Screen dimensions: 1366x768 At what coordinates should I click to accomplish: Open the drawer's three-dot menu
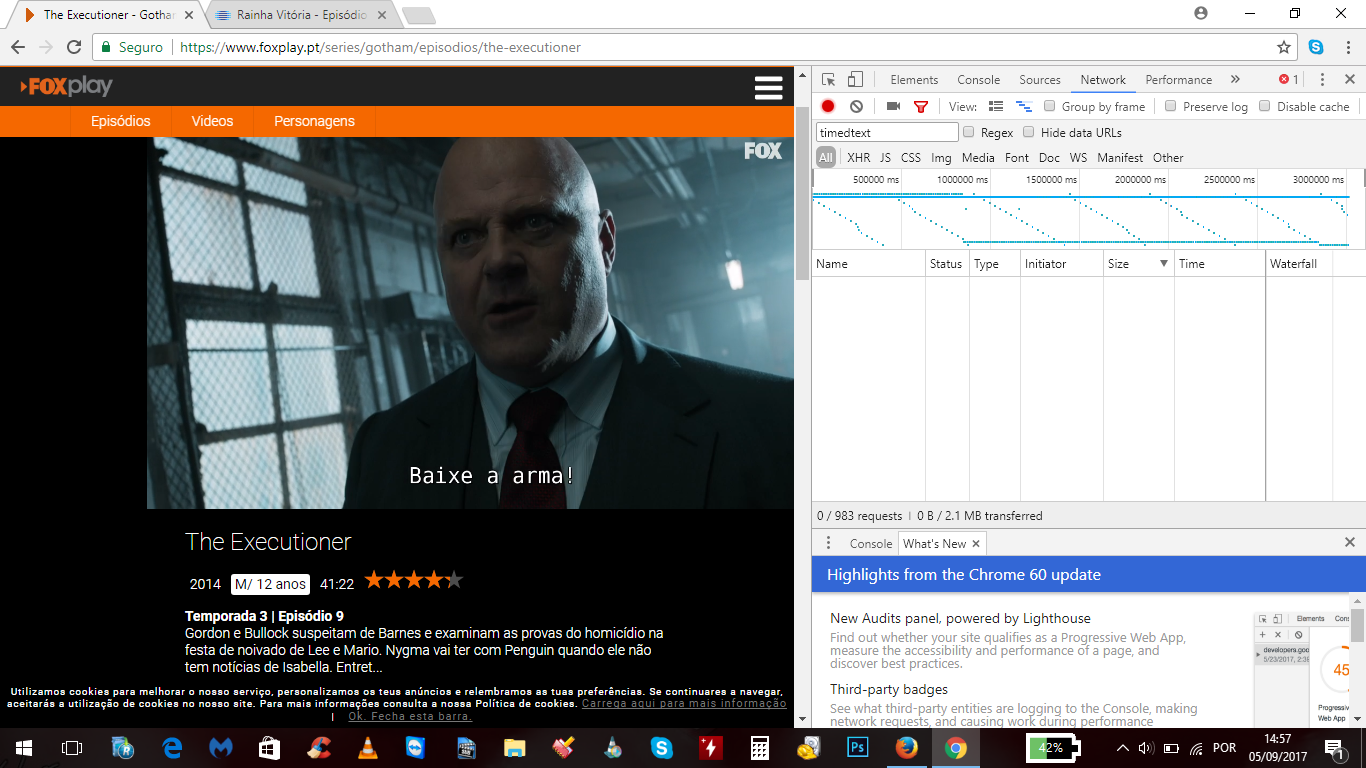coord(828,543)
